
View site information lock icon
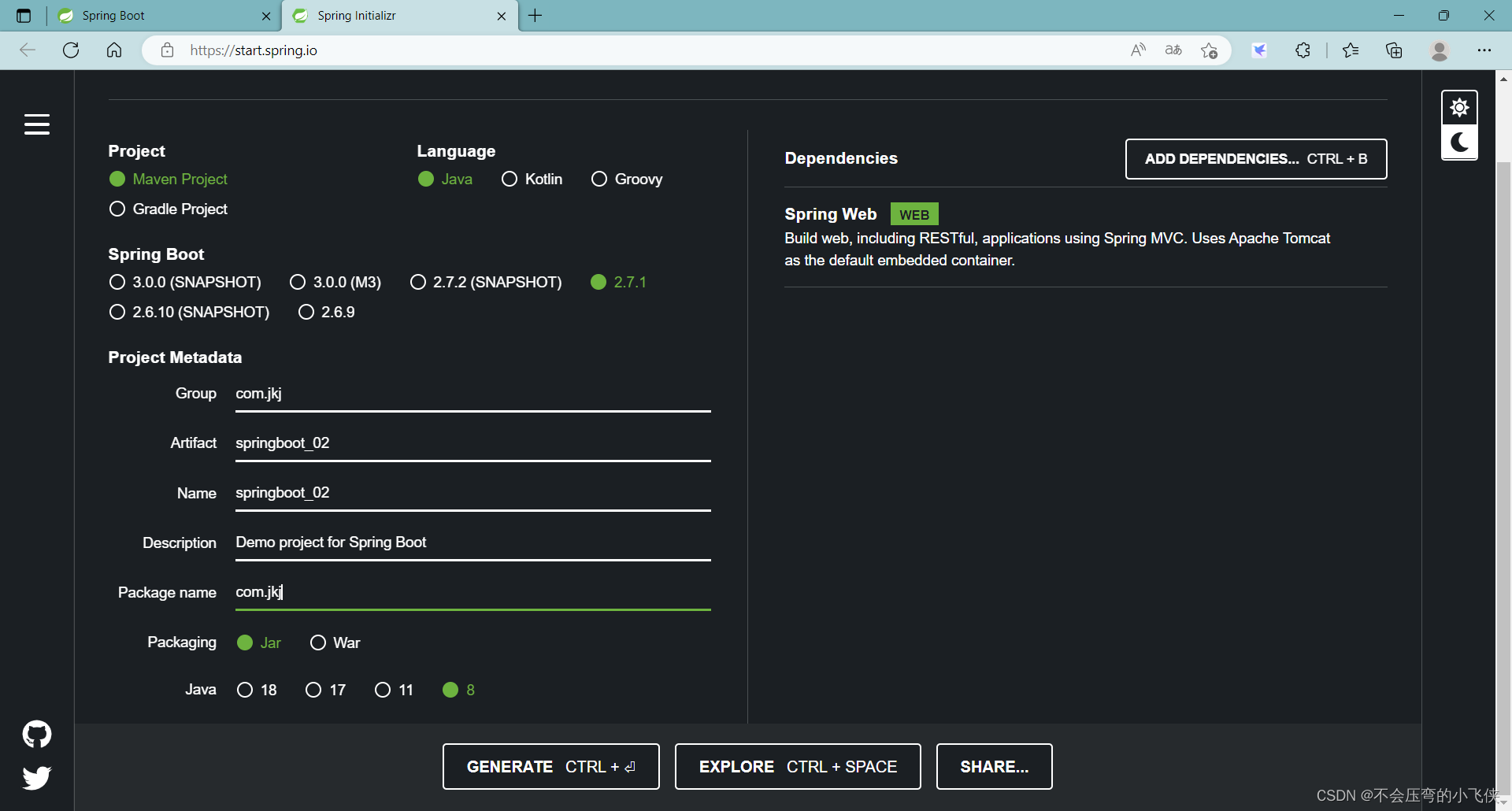[167, 50]
